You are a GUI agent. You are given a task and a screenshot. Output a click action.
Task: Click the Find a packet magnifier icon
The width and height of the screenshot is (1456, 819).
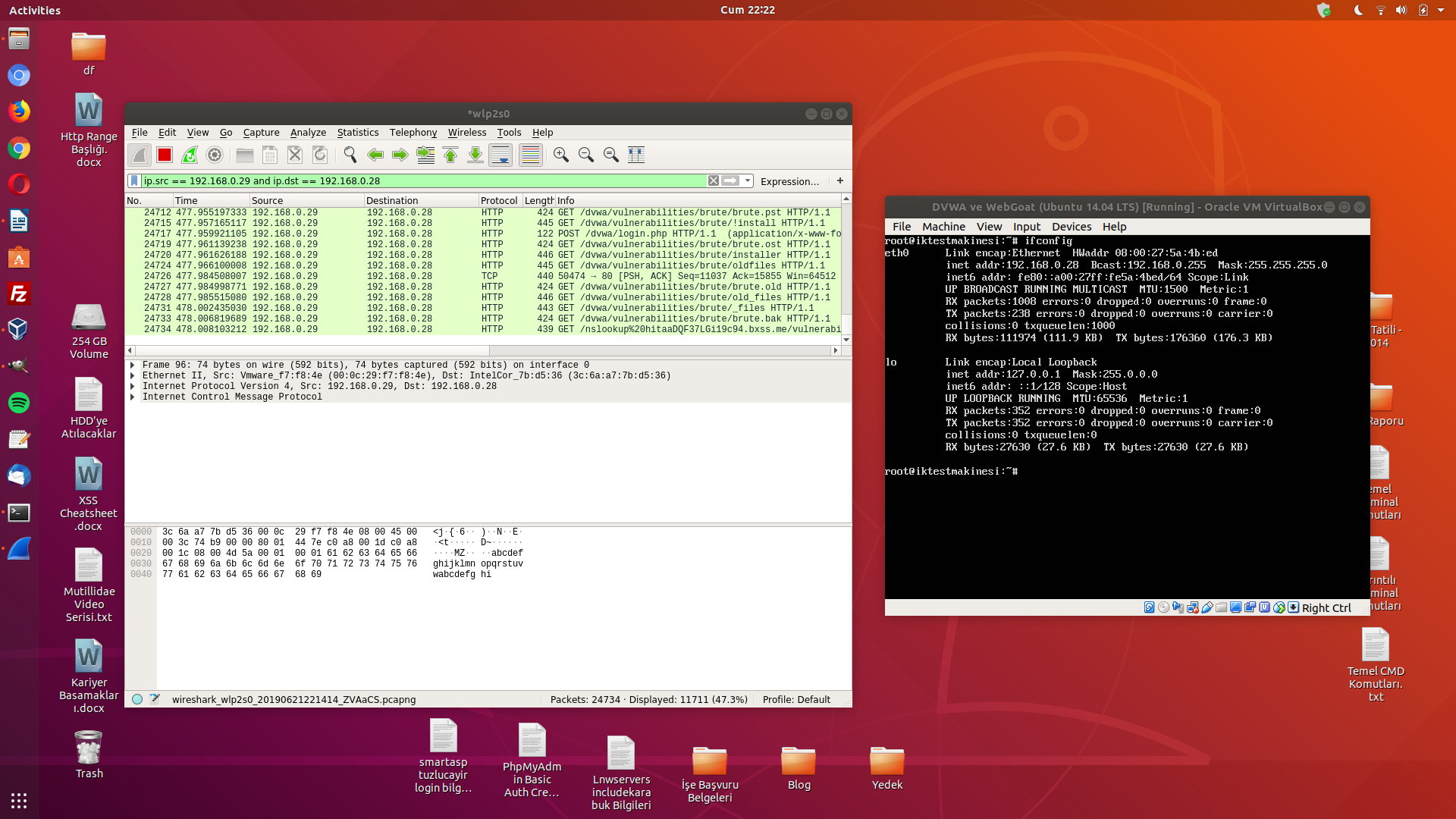(350, 155)
